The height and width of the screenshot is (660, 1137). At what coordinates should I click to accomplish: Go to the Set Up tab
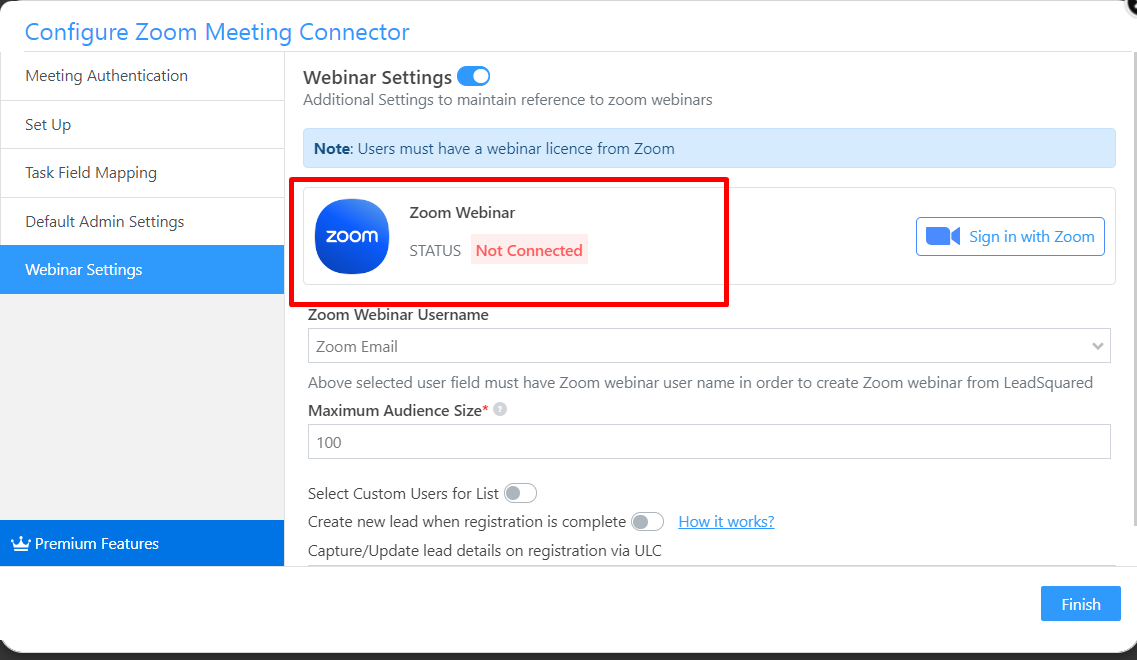point(48,125)
